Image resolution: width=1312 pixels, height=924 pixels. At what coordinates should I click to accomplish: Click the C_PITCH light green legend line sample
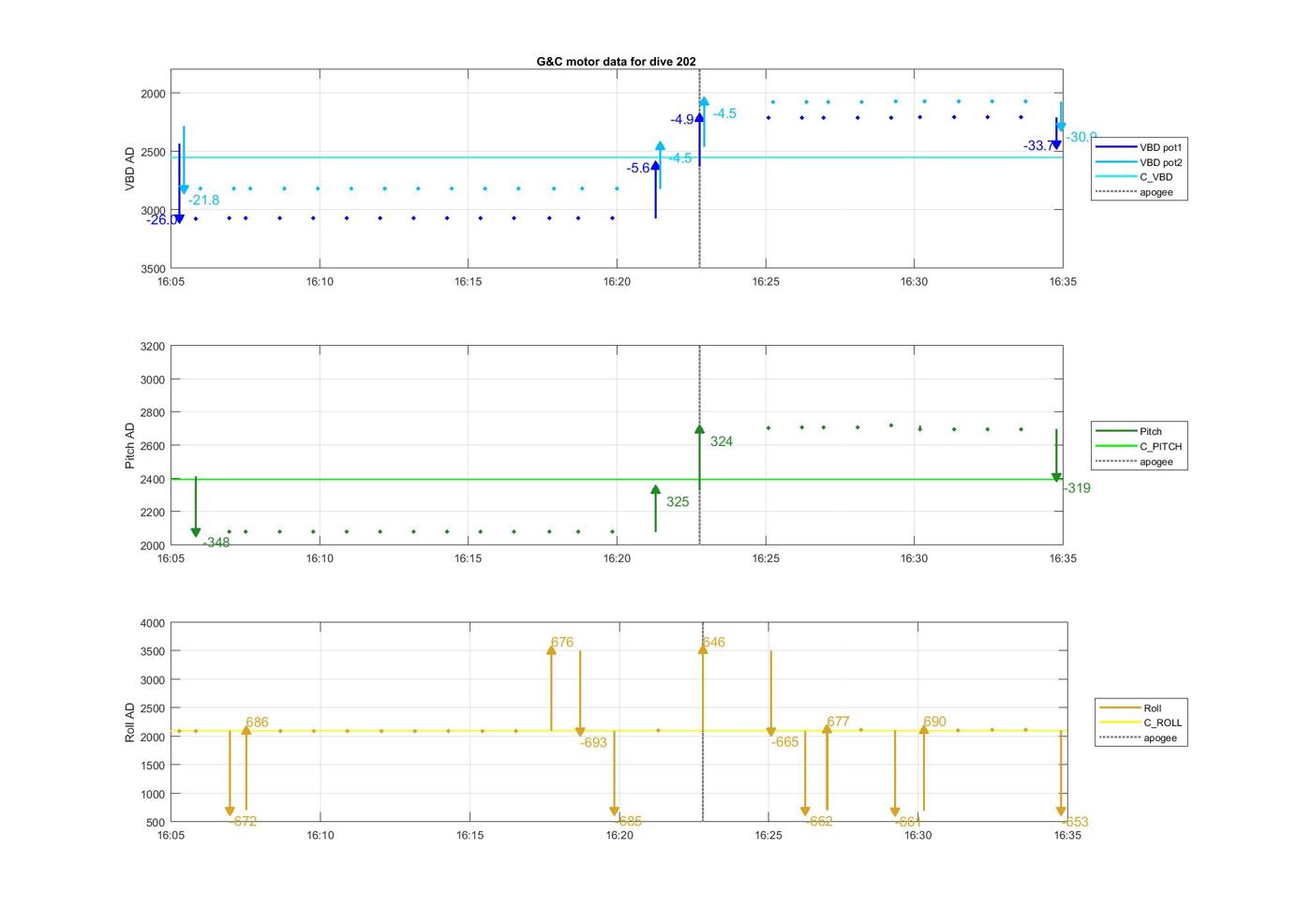pos(1115,446)
